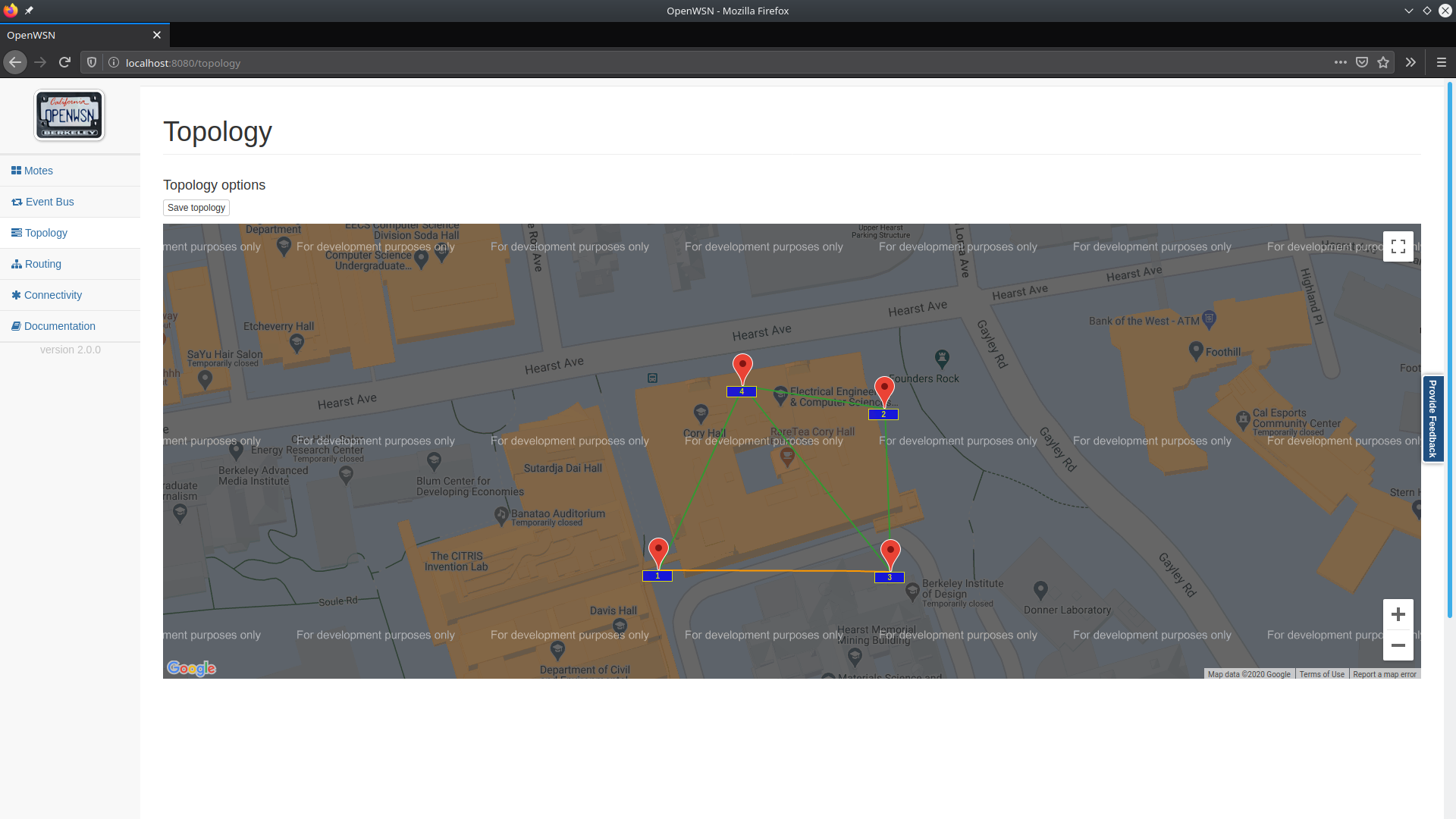The image size is (1456, 819).
Task: Click the pin icon in title bar
Action: (x=29, y=11)
